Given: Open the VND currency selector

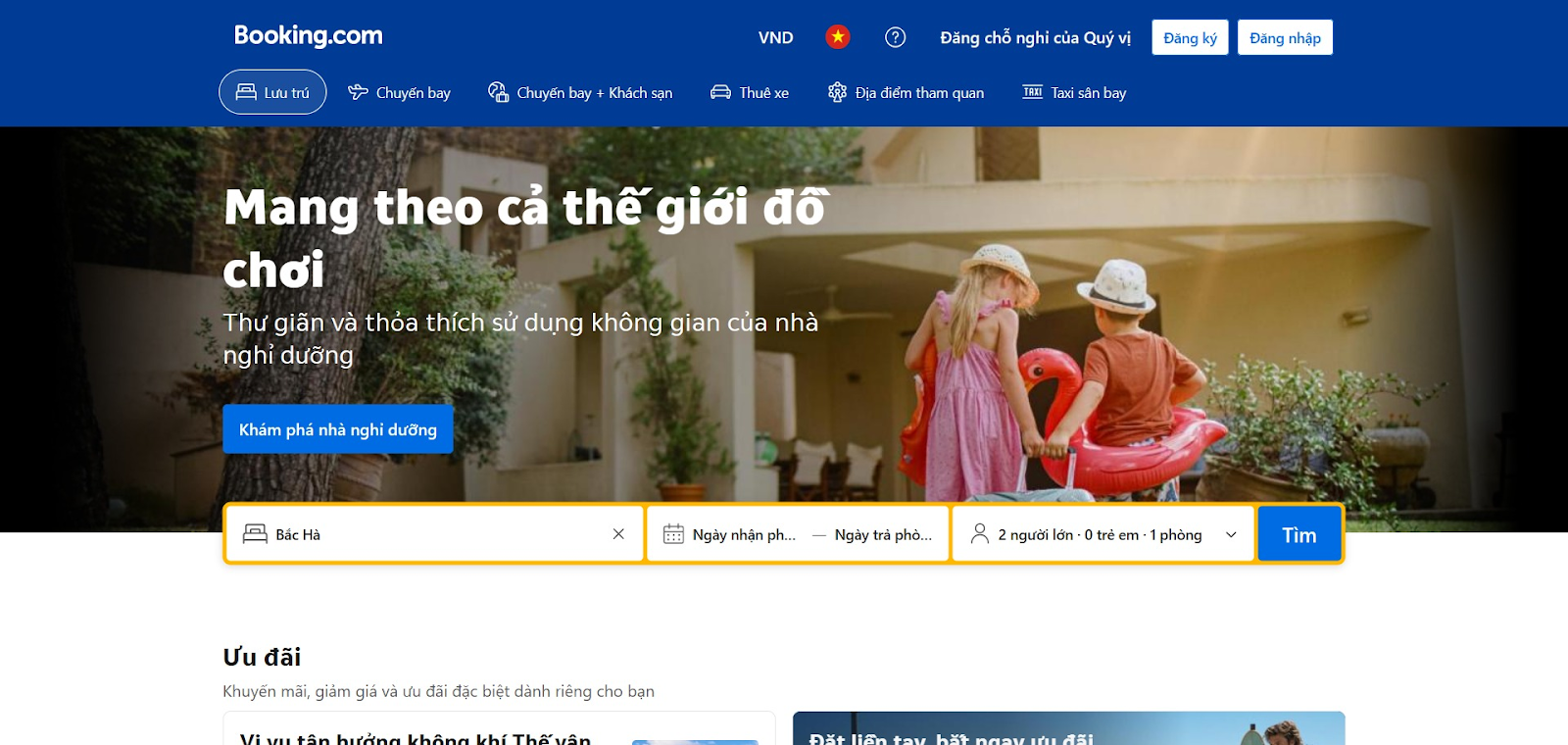Looking at the screenshot, I should coord(775,37).
